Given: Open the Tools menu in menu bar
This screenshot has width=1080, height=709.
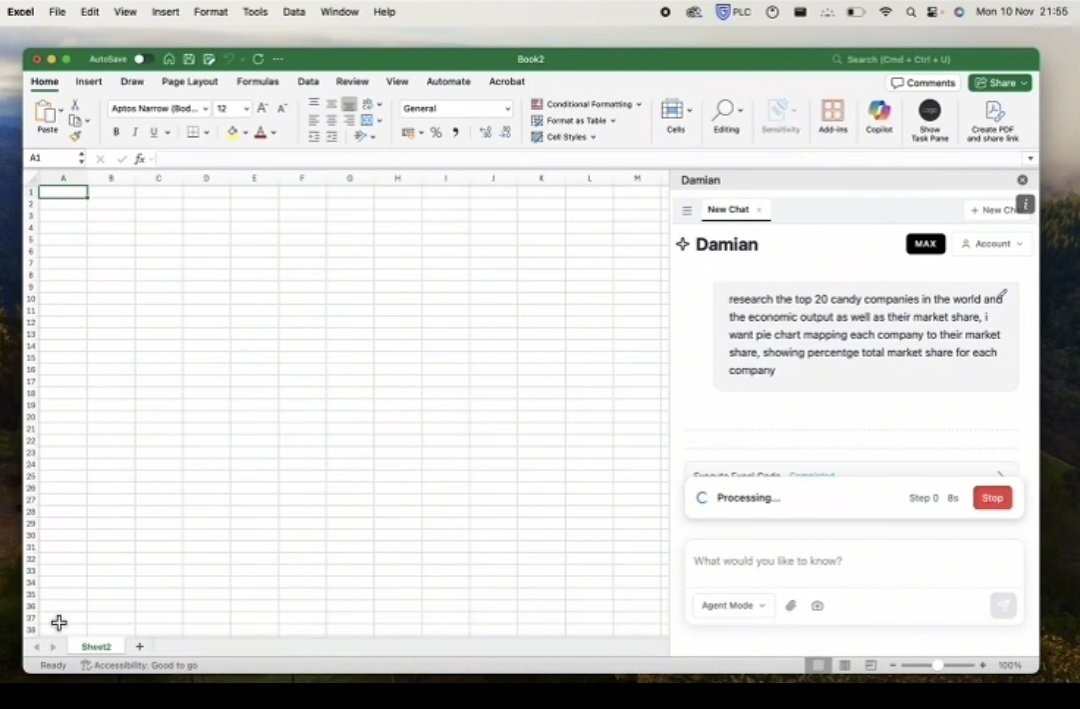Looking at the screenshot, I should pyautogui.click(x=255, y=12).
